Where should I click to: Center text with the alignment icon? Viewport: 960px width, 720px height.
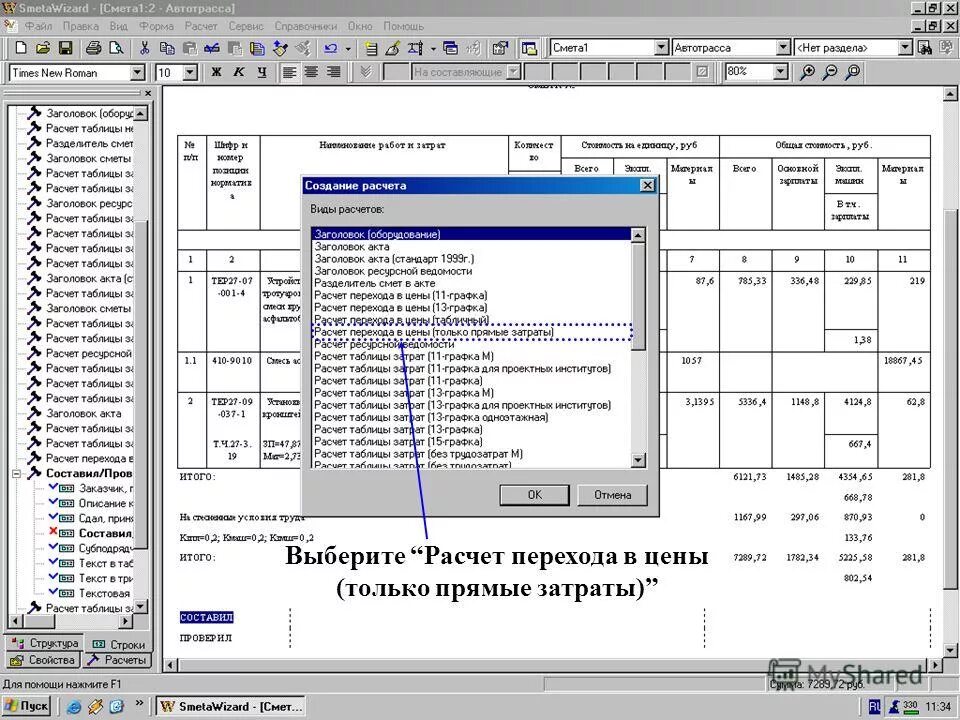pyautogui.click(x=311, y=72)
